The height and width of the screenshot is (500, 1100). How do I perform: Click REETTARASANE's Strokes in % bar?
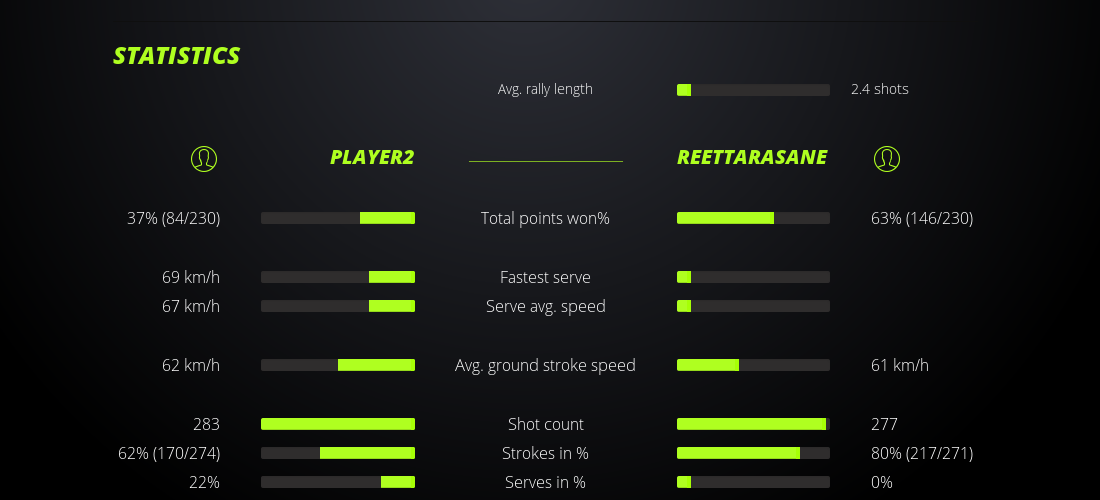753,453
